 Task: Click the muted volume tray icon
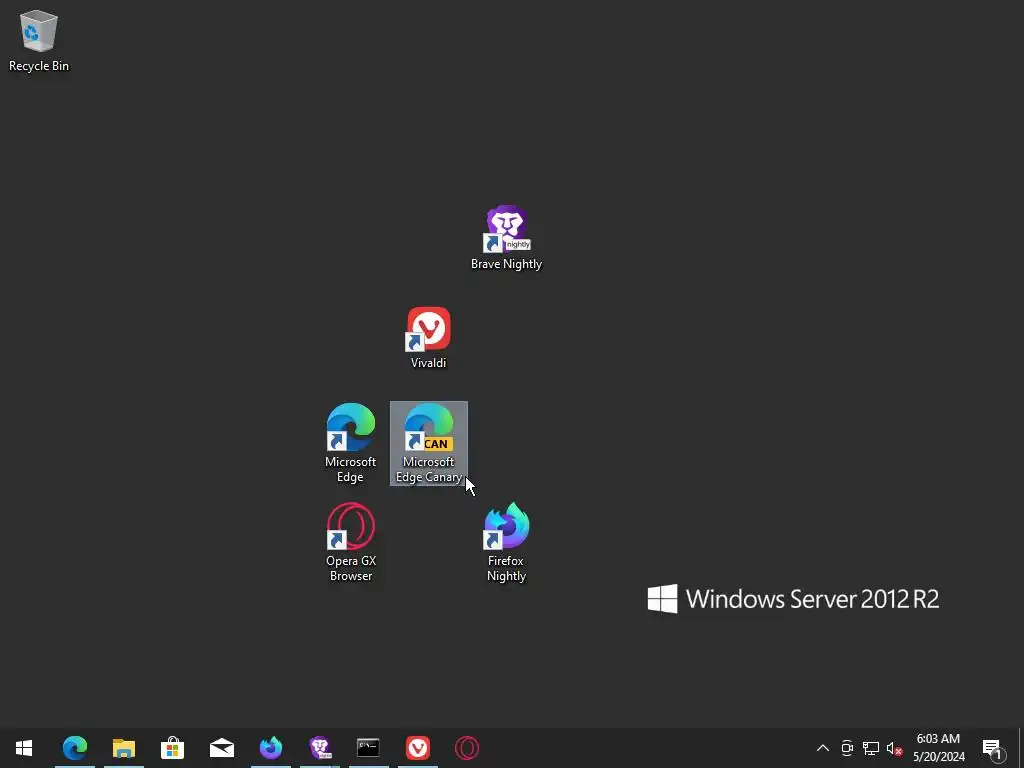tap(894, 748)
